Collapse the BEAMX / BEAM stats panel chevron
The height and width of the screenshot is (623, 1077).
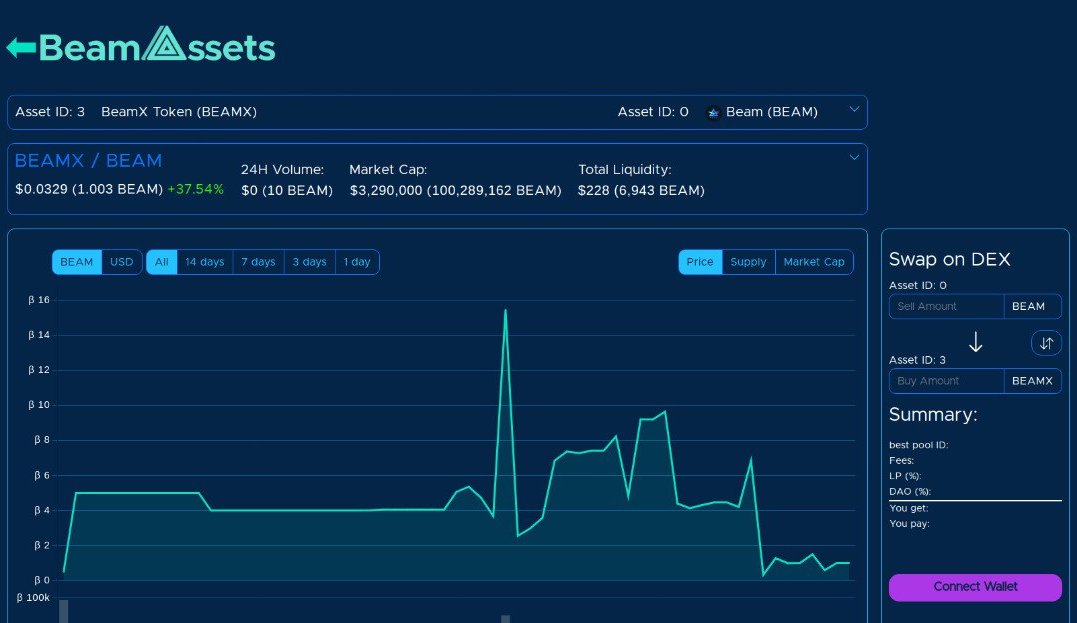point(854,157)
